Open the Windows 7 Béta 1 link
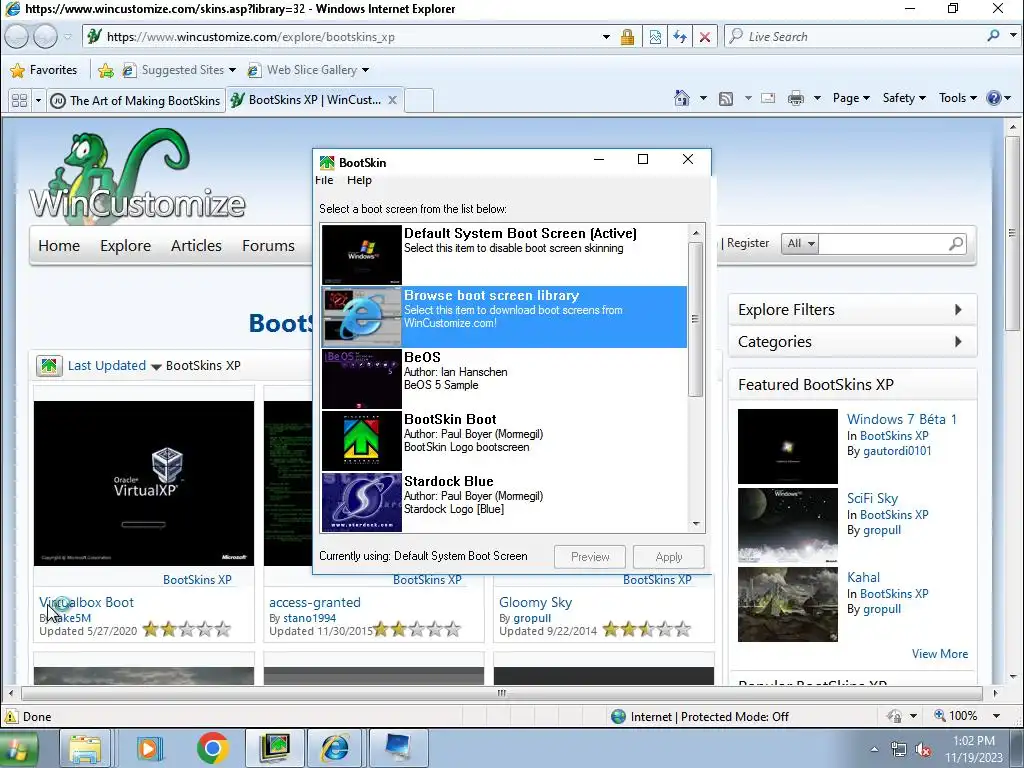This screenshot has height=768, width=1024. click(x=901, y=419)
